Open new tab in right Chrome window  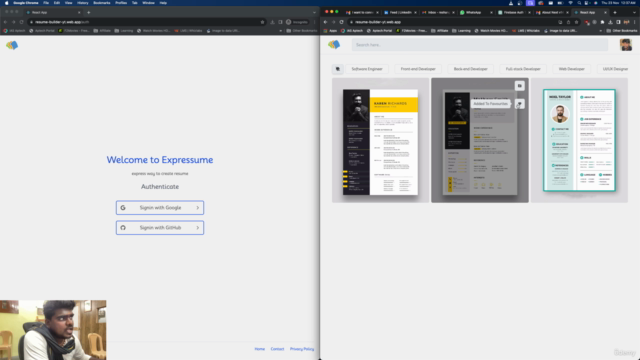[615, 13]
